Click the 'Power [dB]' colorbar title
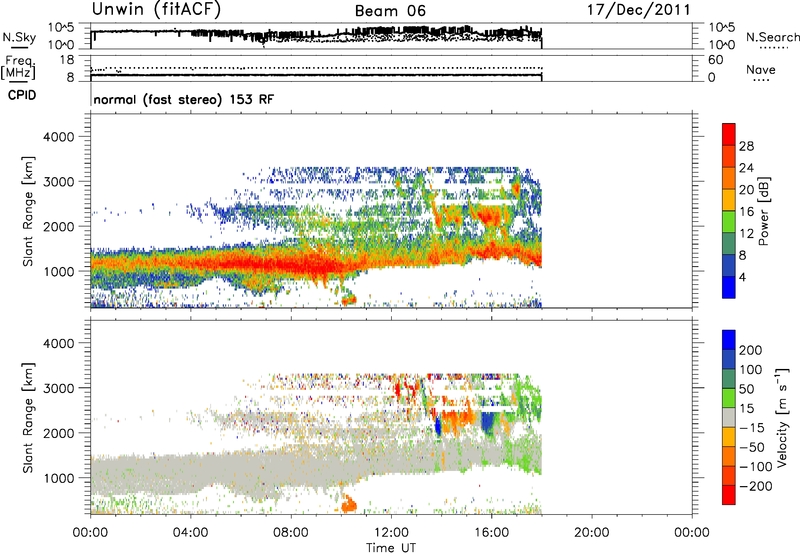The image size is (800, 554). (764, 211)
